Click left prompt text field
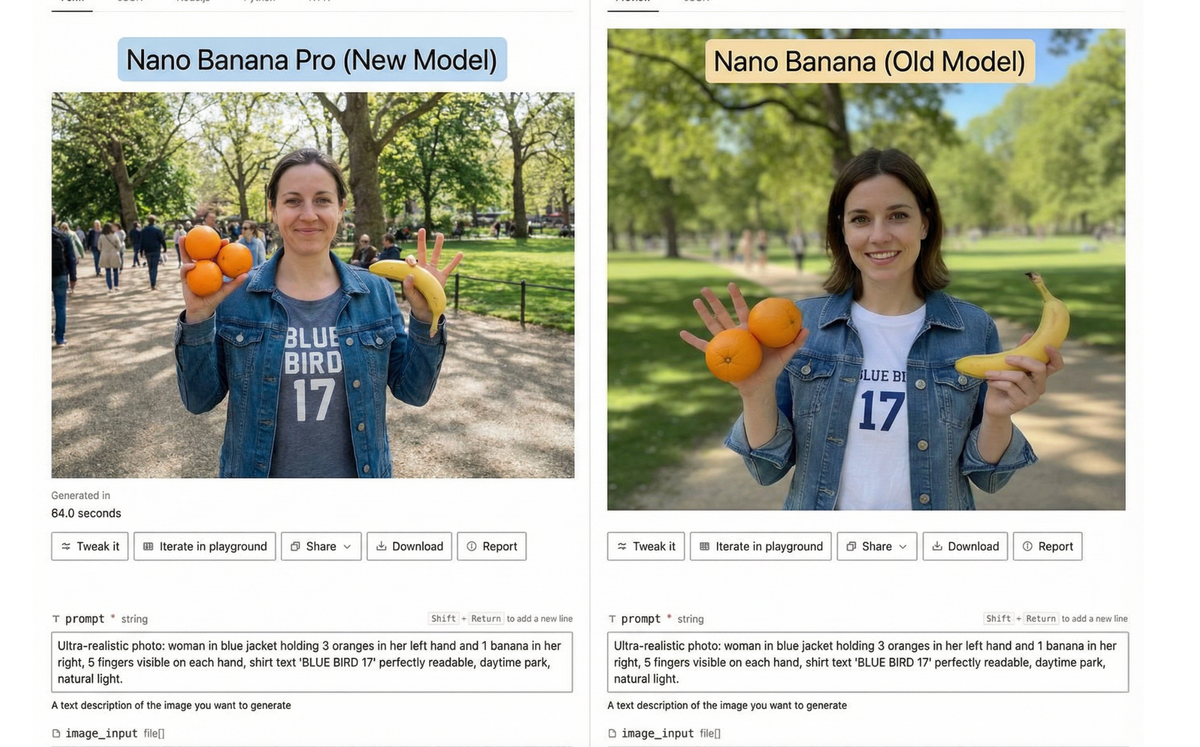The height and width of the screenshot is (747, 1200). tap(312, 662)
